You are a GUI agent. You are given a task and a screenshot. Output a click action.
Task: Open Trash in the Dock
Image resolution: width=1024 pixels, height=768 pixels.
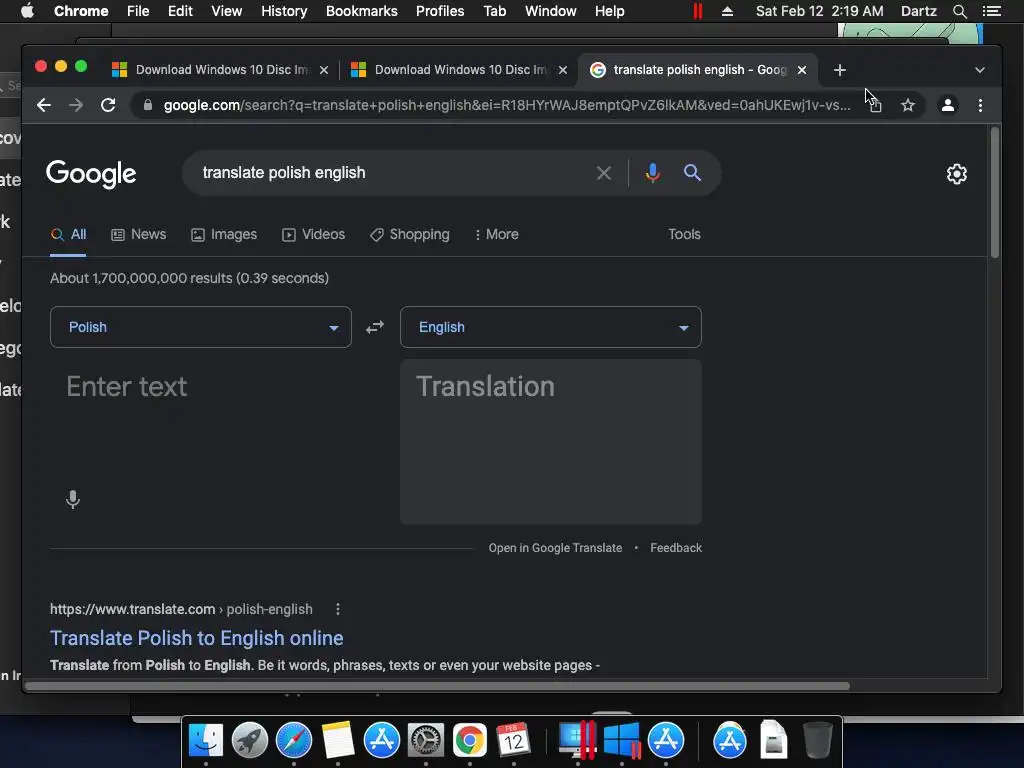817,741
